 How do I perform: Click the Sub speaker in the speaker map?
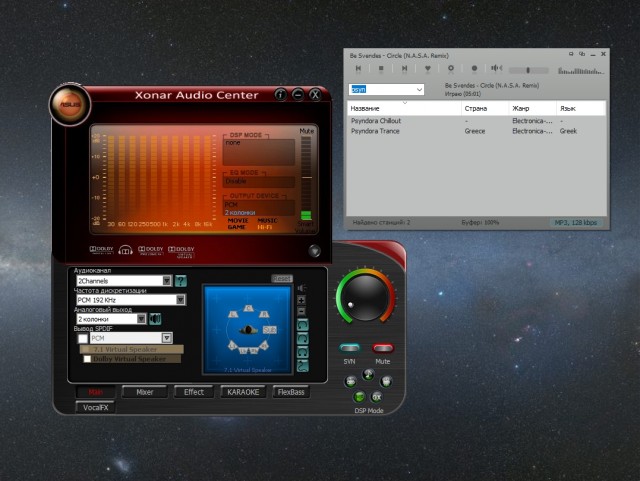tap(270, 330)
